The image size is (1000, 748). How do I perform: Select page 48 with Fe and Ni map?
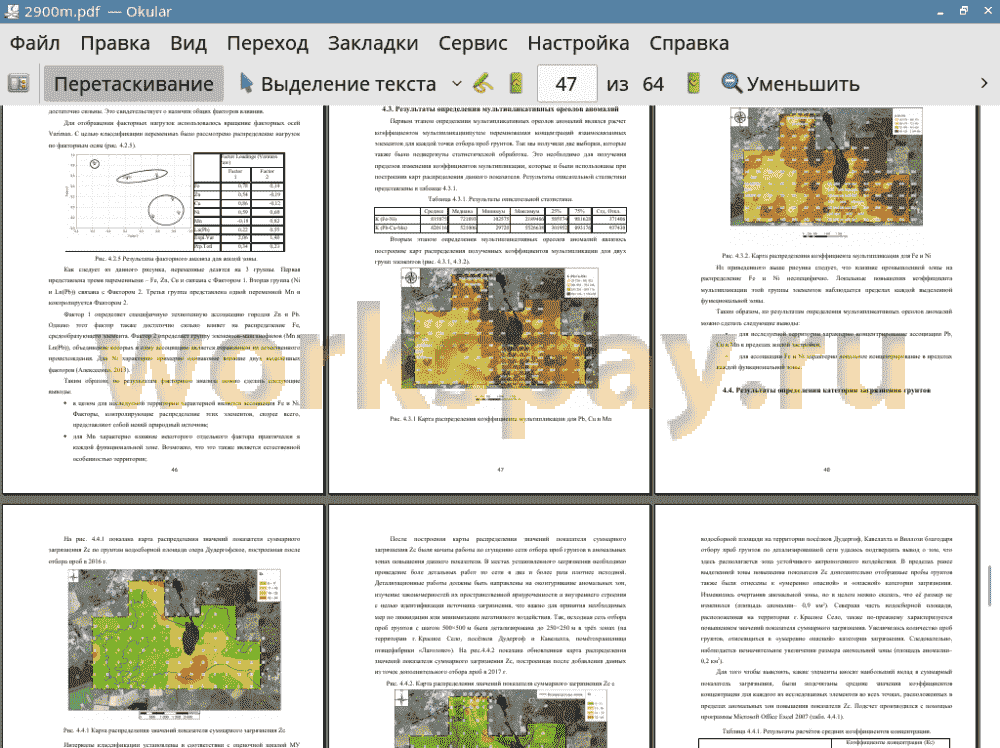click(816, 298)
